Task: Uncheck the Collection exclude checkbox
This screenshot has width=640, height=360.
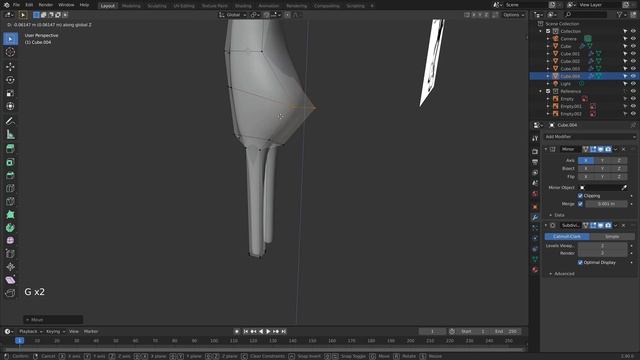Action: 548,31
